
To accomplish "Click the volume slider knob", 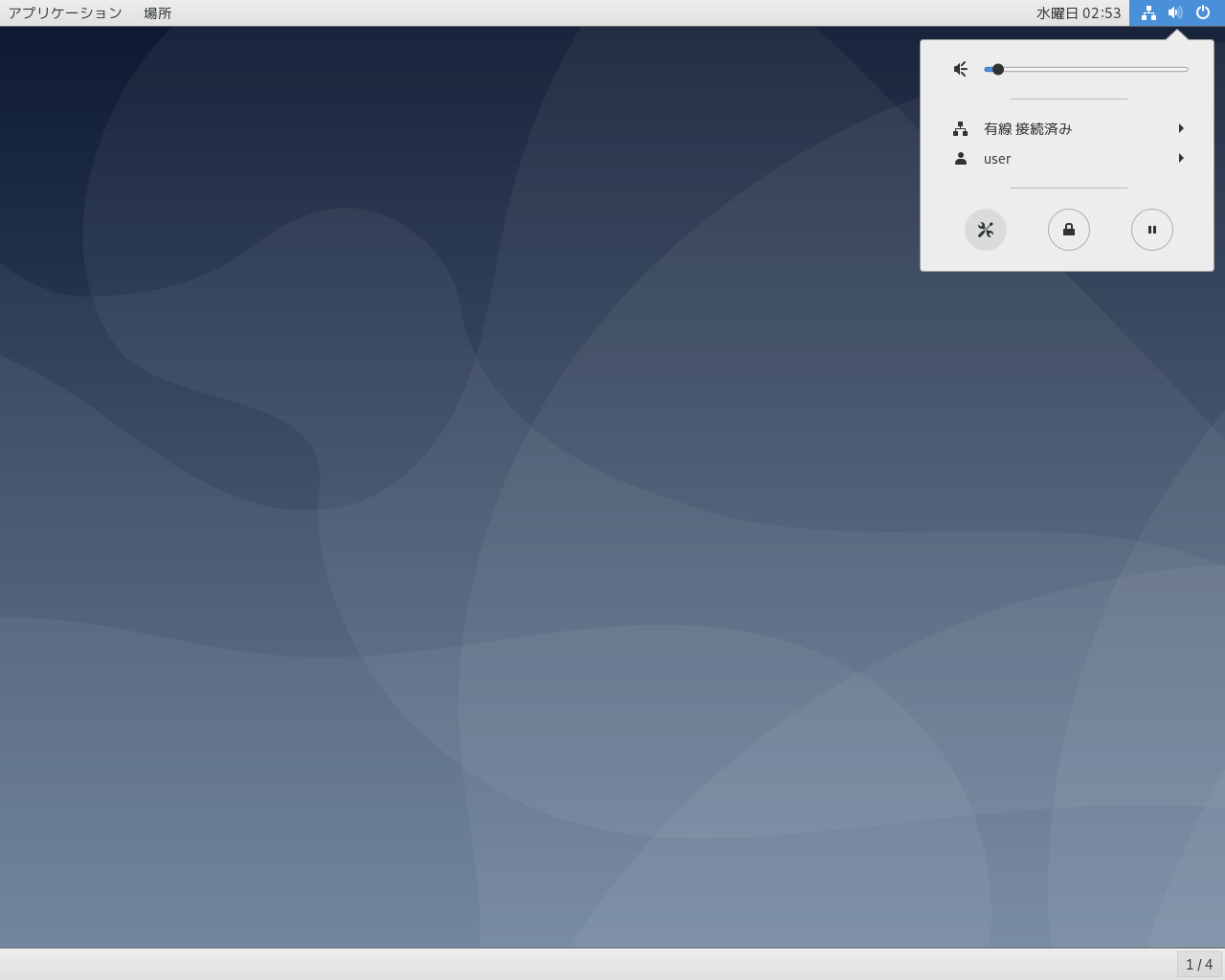I will (997, 69).
